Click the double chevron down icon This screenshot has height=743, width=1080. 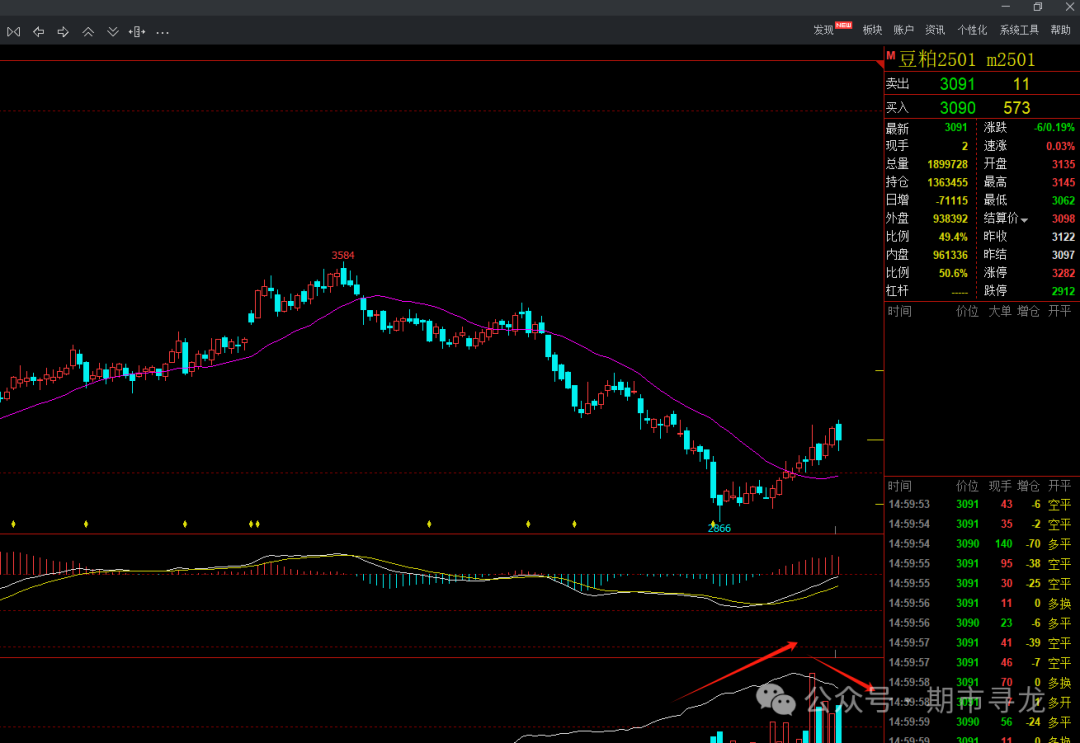(x=112, y=32)
